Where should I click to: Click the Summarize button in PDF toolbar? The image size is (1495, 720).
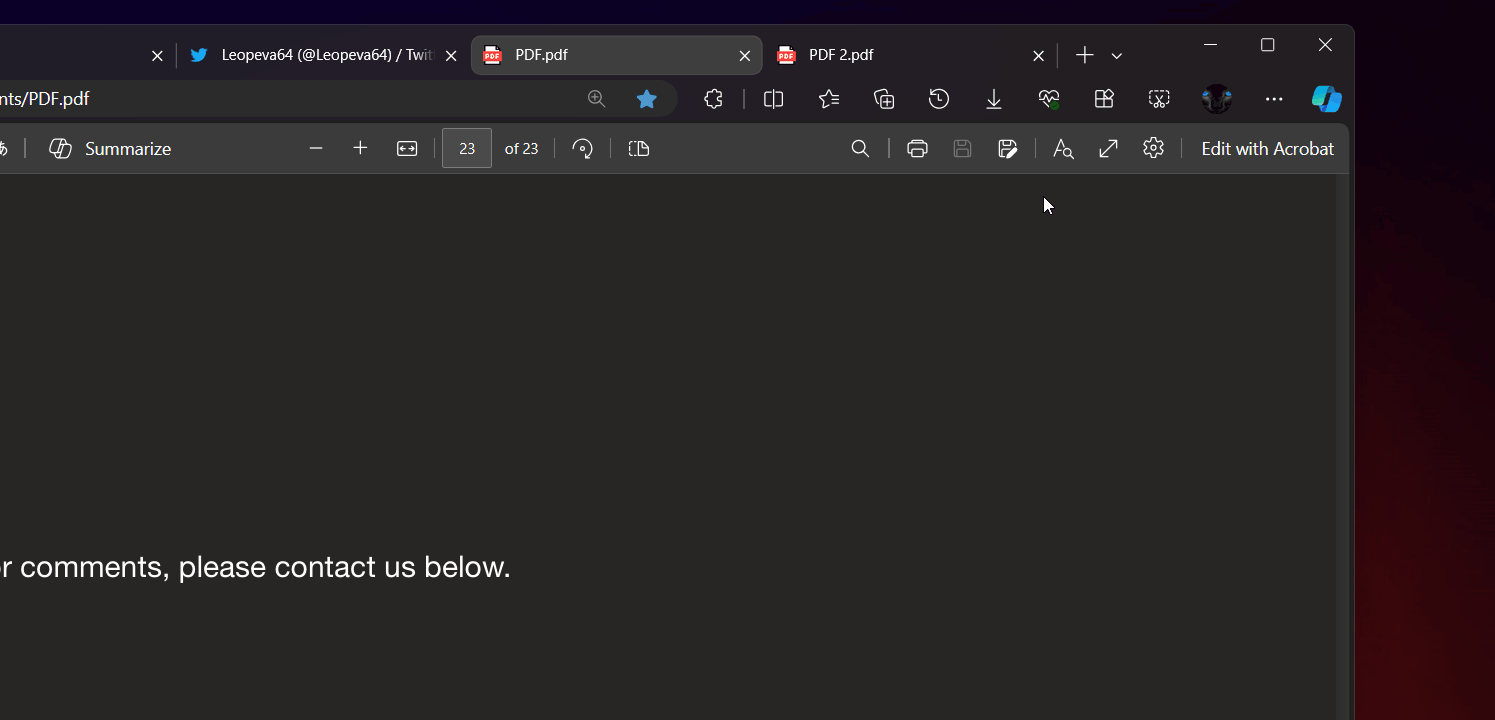tap(110, 149)
